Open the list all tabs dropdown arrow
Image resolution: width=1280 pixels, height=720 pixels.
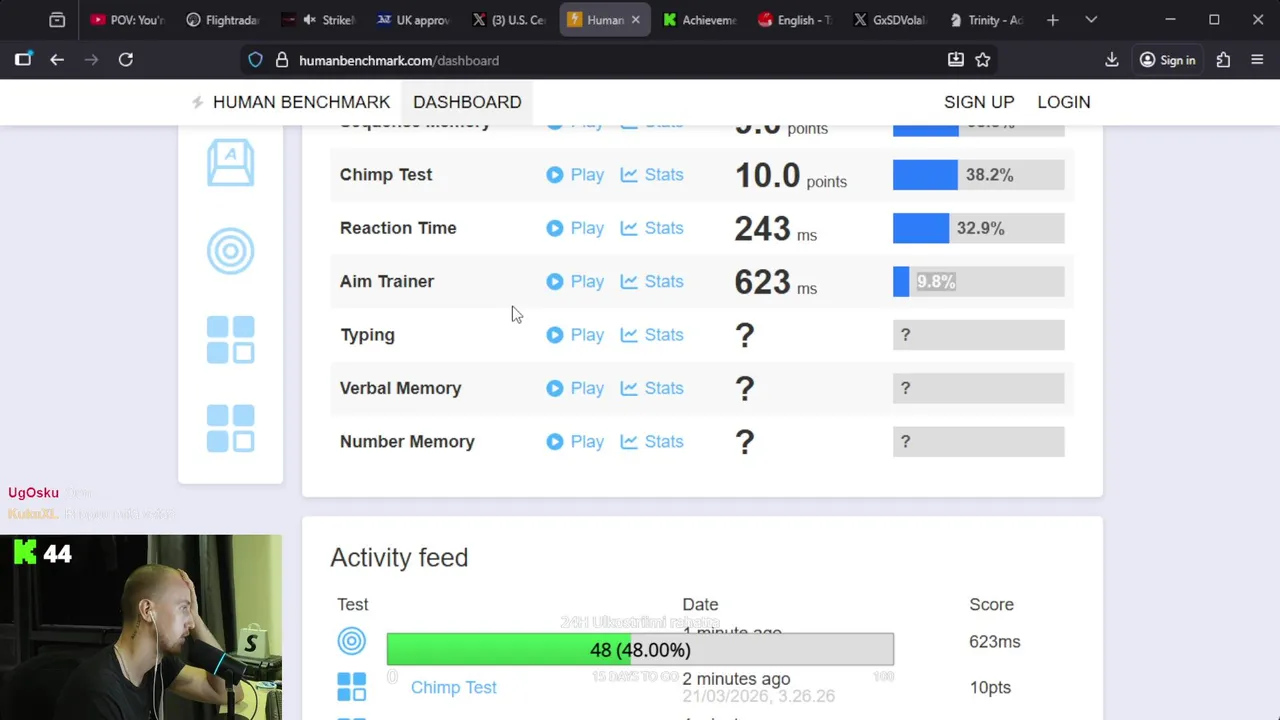(x=1091, y=20)
